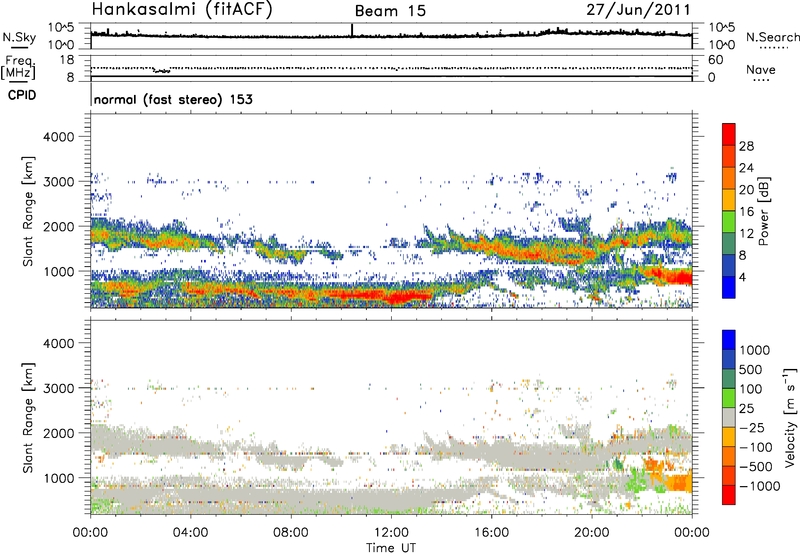Click the power colorbar value '4'
The width and height of the screenshot is (800, 554).
[742, 277]
